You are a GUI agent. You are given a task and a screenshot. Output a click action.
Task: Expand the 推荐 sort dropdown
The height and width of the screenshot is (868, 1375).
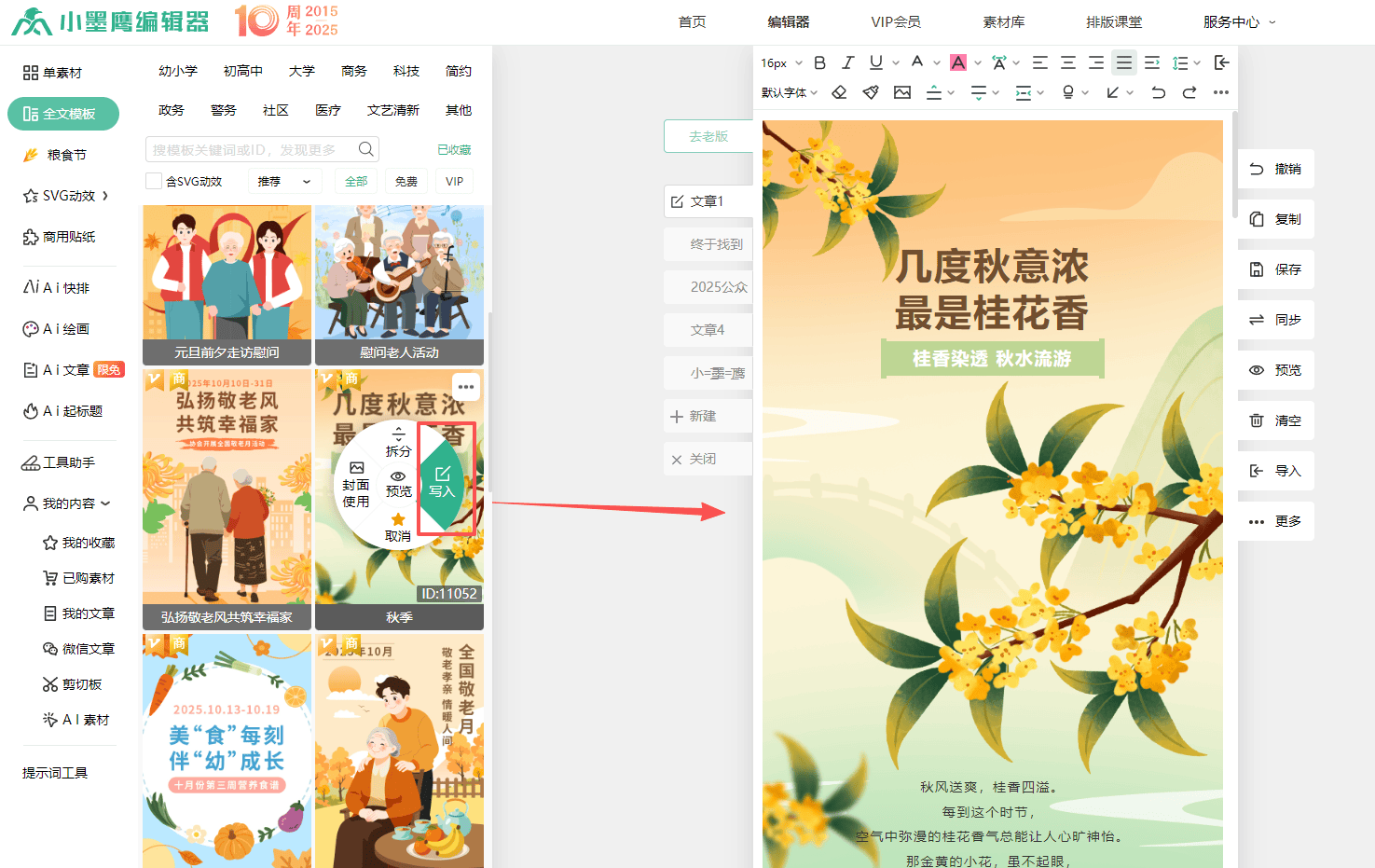(x=284, y=181)
